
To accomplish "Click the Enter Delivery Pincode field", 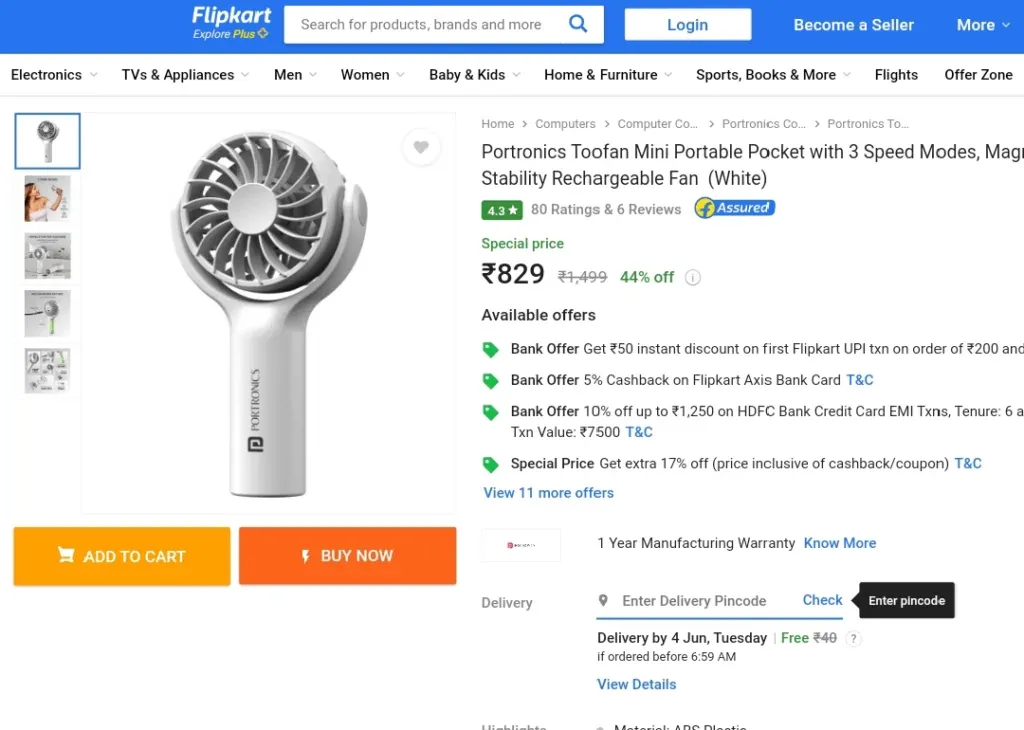I will tap(694, 601).
